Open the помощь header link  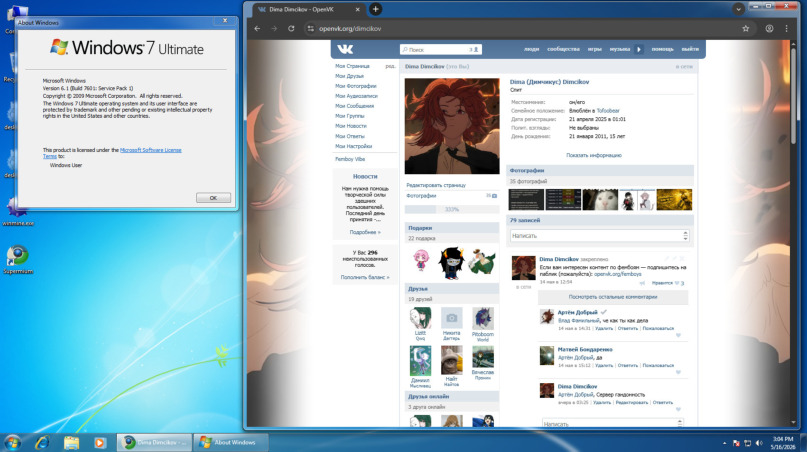point(662,49)
